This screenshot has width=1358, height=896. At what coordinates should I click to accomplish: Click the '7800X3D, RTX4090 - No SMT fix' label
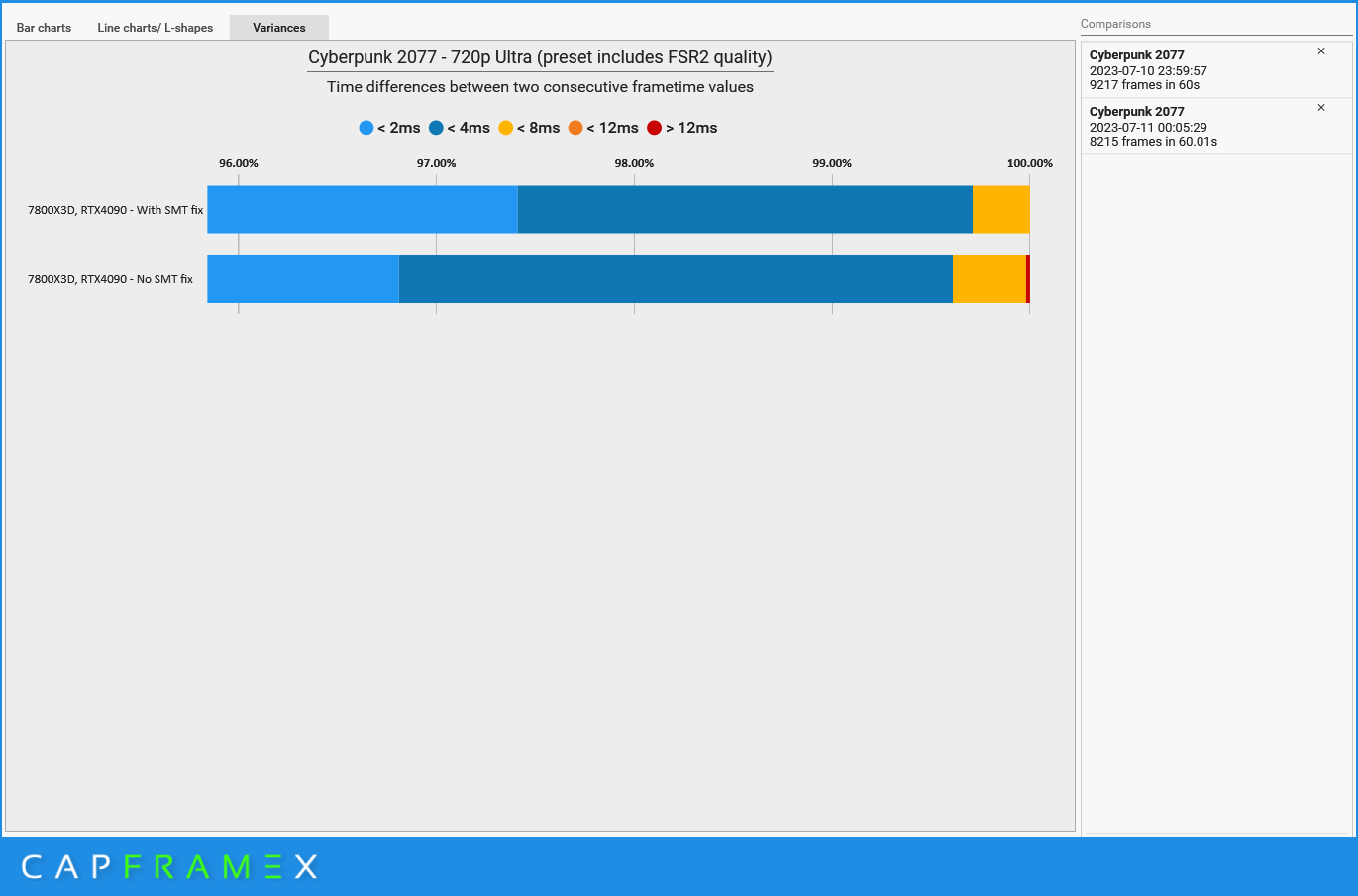(x=110, y=279)
